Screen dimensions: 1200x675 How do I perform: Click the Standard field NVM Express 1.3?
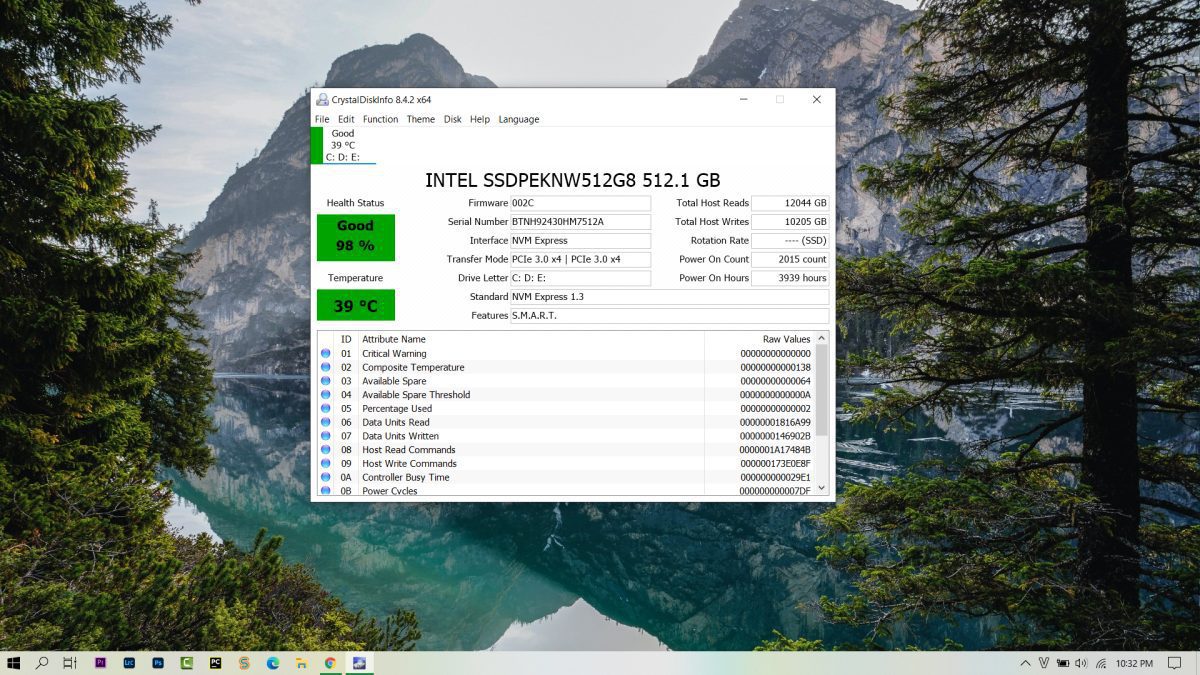[x=669, y=297]
